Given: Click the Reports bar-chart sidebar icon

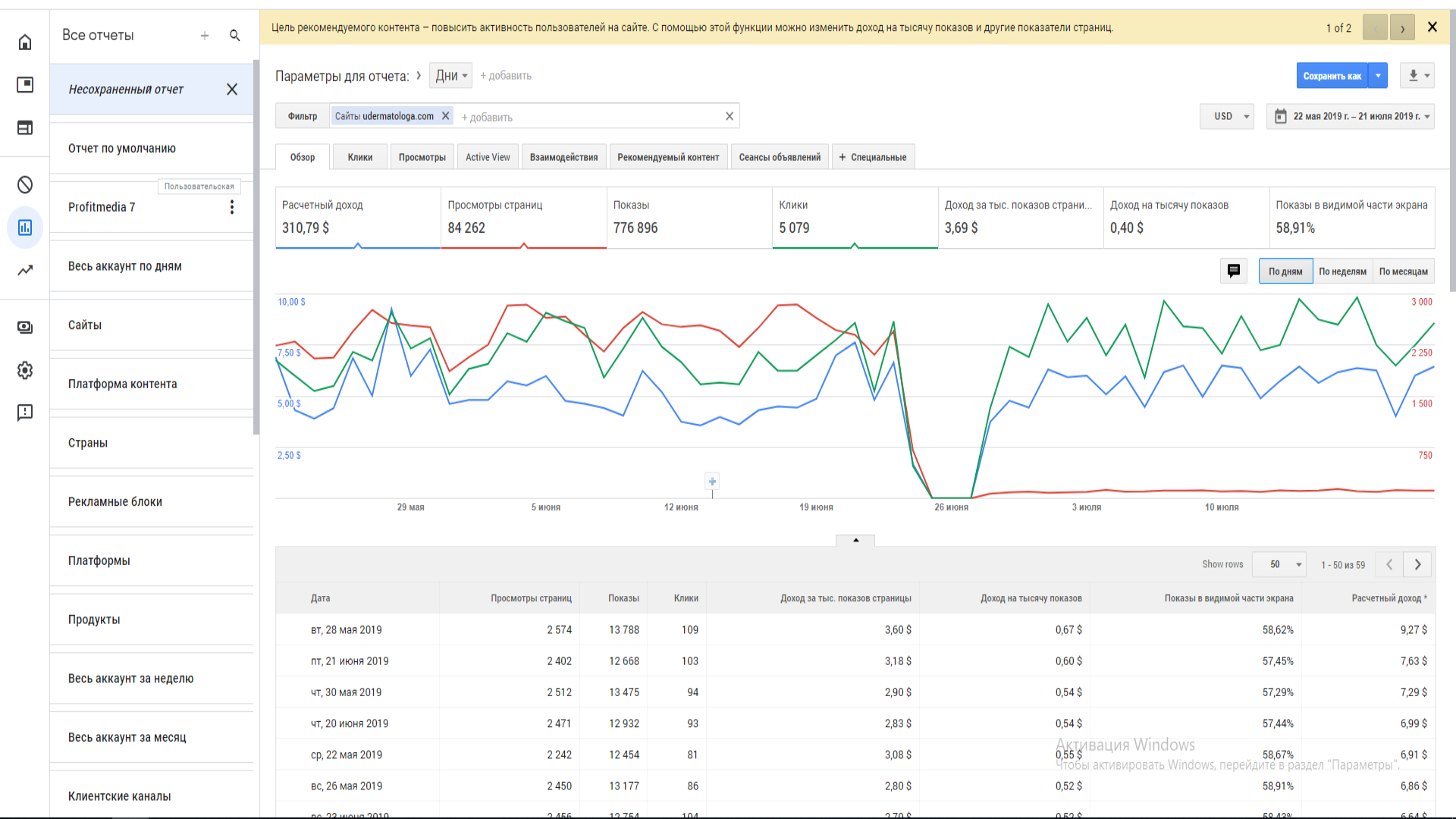Looking at the screenshot, I should click(x=25, y=227).
